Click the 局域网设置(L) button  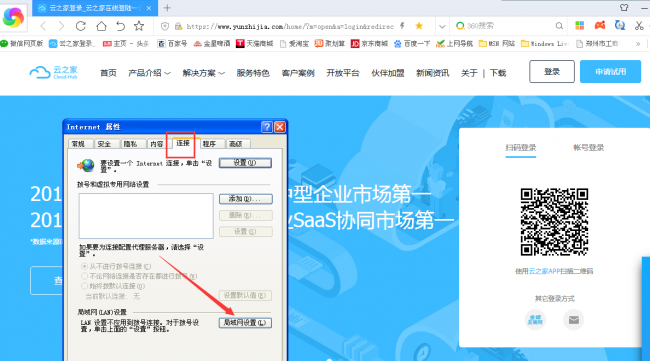pyautogui.click(x=245, y=323)
